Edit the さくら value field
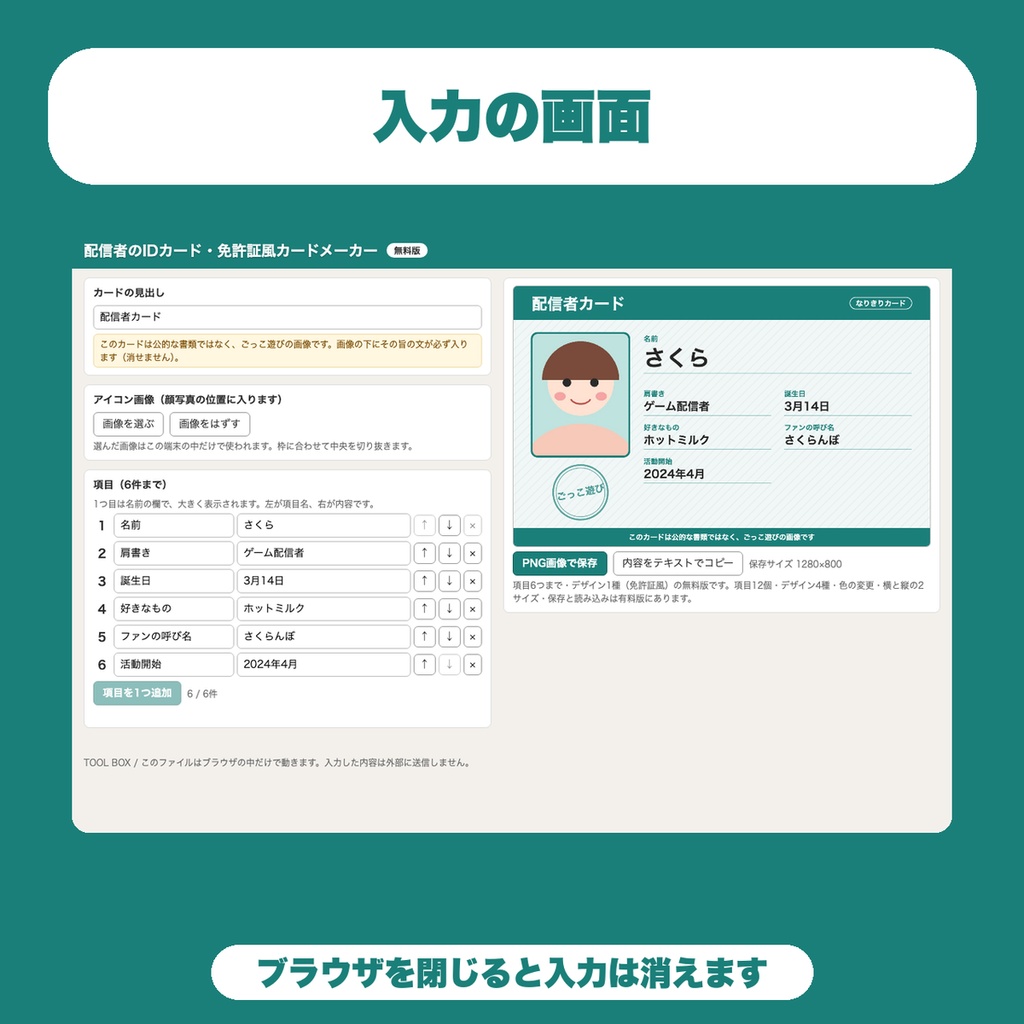1024x1024 pixels. click(x=323, y=525)
